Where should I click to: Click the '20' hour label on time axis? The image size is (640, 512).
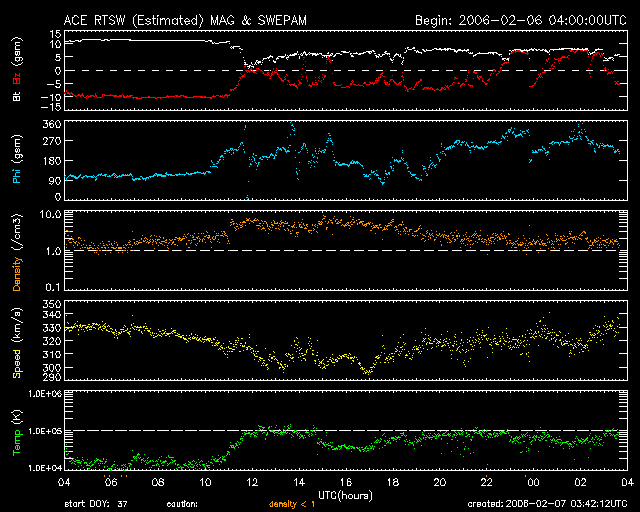pyautogui.click(x=440, y=482)
